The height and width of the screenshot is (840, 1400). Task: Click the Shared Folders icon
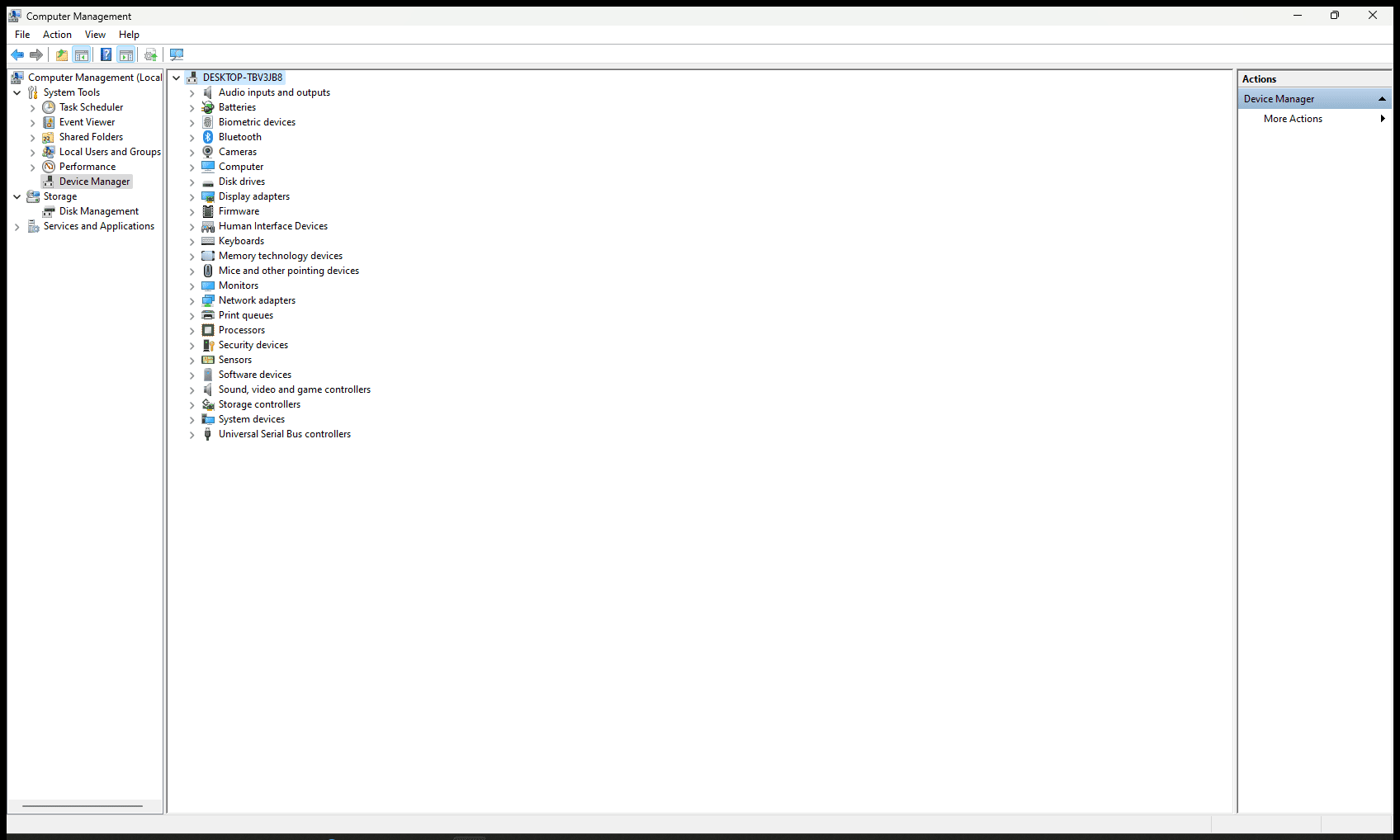coord(49,137)
